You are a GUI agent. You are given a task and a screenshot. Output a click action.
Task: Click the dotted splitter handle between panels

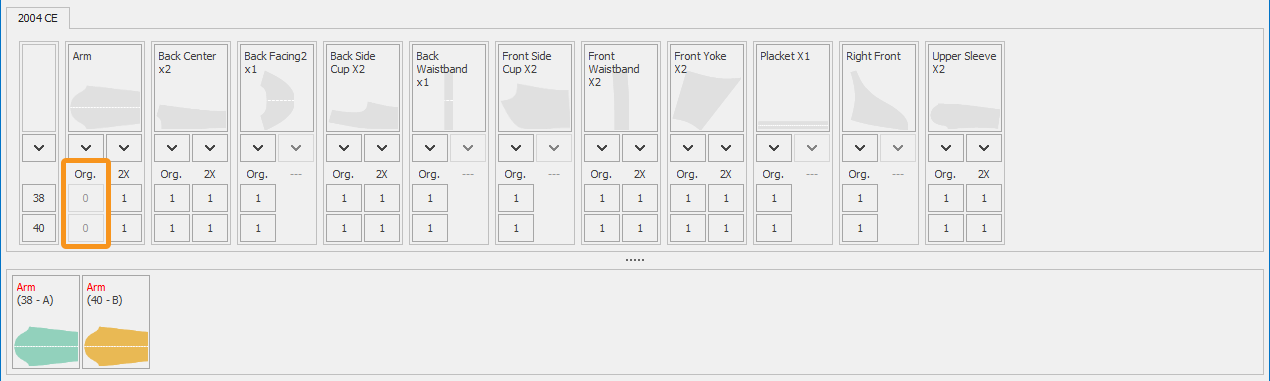(635, 259)
